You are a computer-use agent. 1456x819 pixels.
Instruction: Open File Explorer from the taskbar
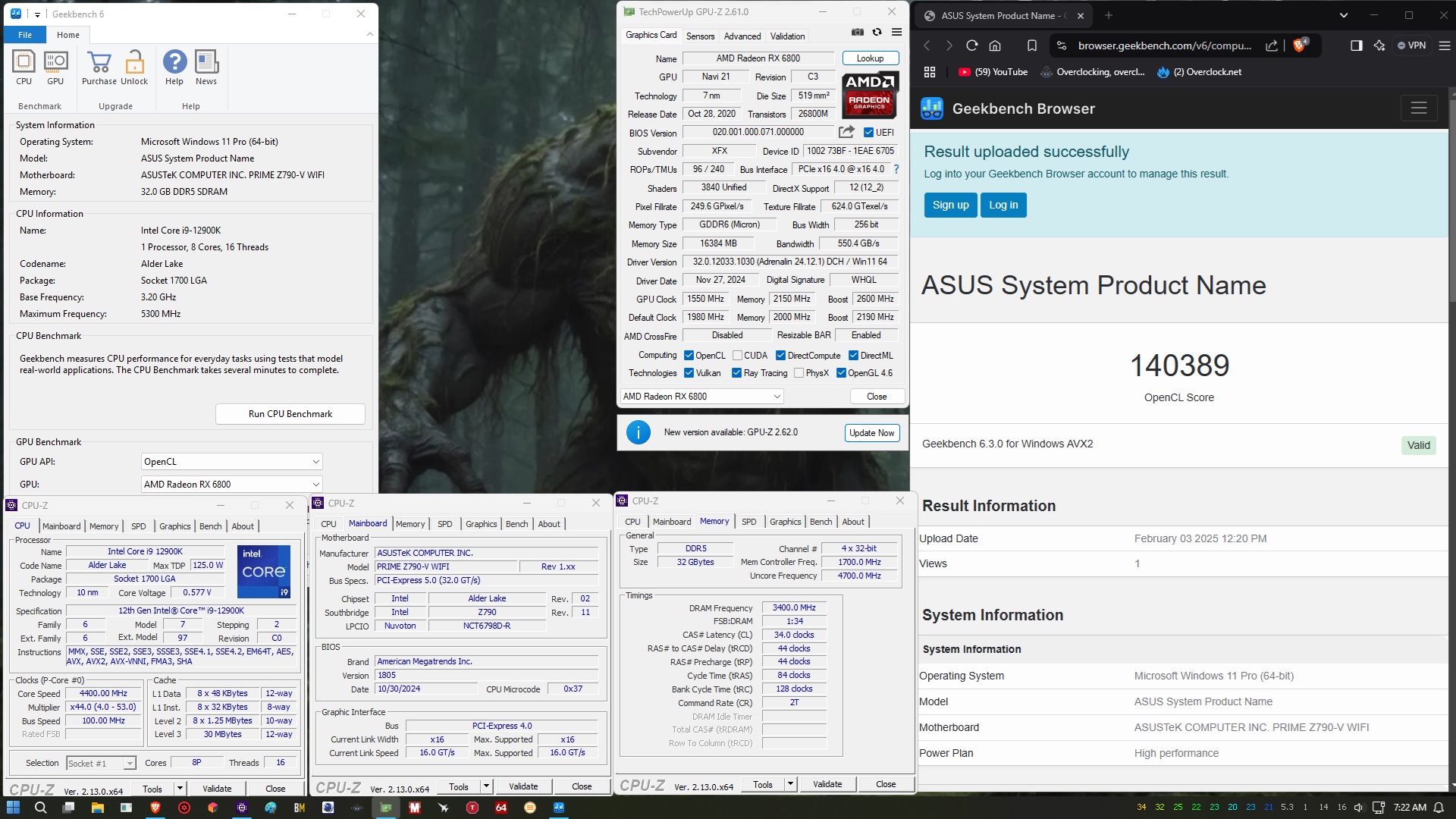point(97,808)
